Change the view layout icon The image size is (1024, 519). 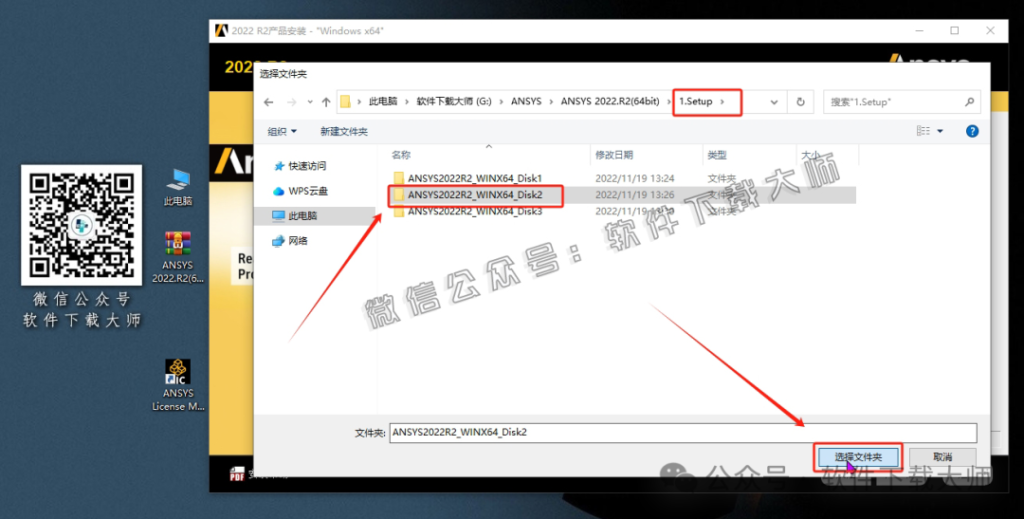click(923, 131)
